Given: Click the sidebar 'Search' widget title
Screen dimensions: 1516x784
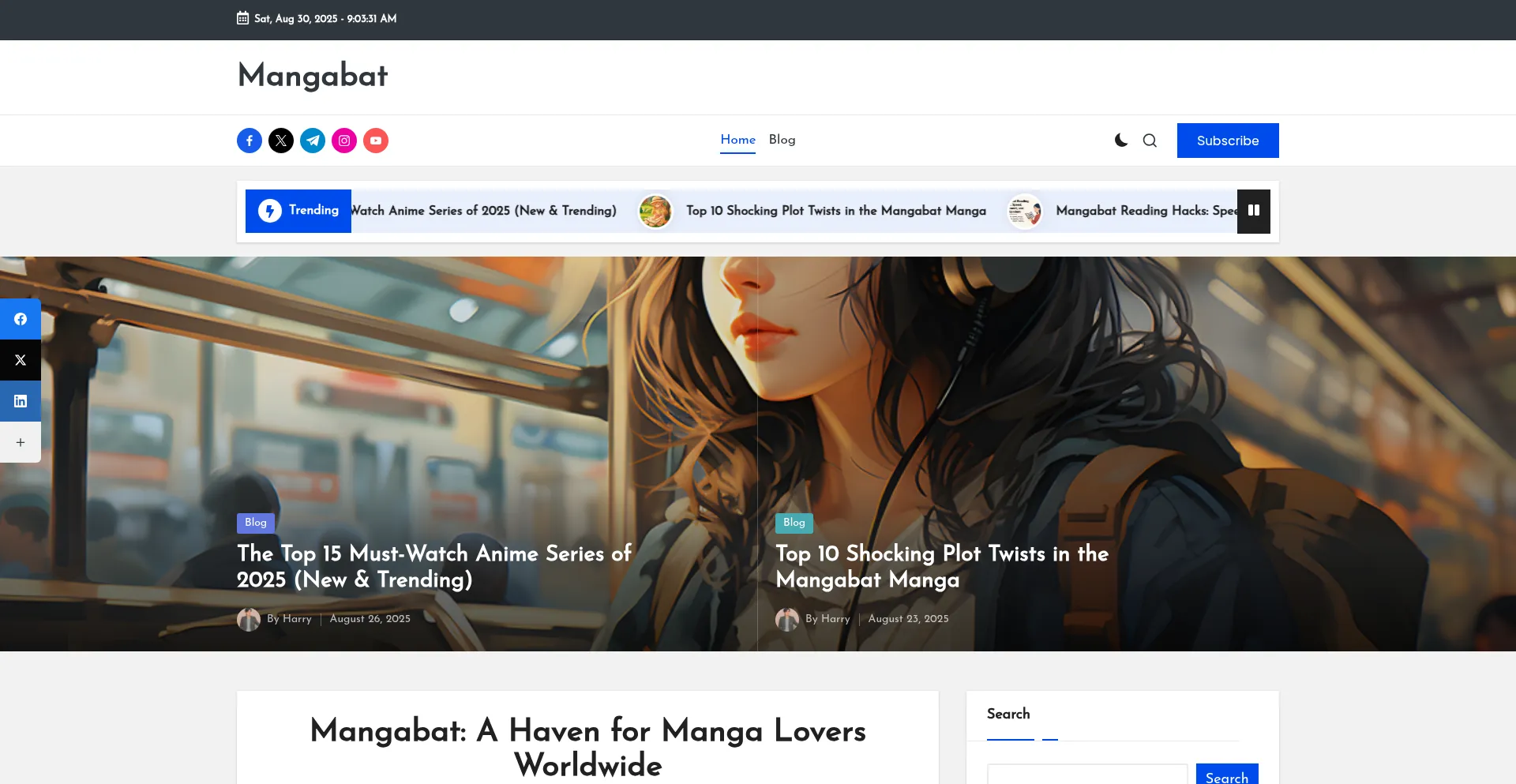Looking at the screenshot, I should 1008,714.
